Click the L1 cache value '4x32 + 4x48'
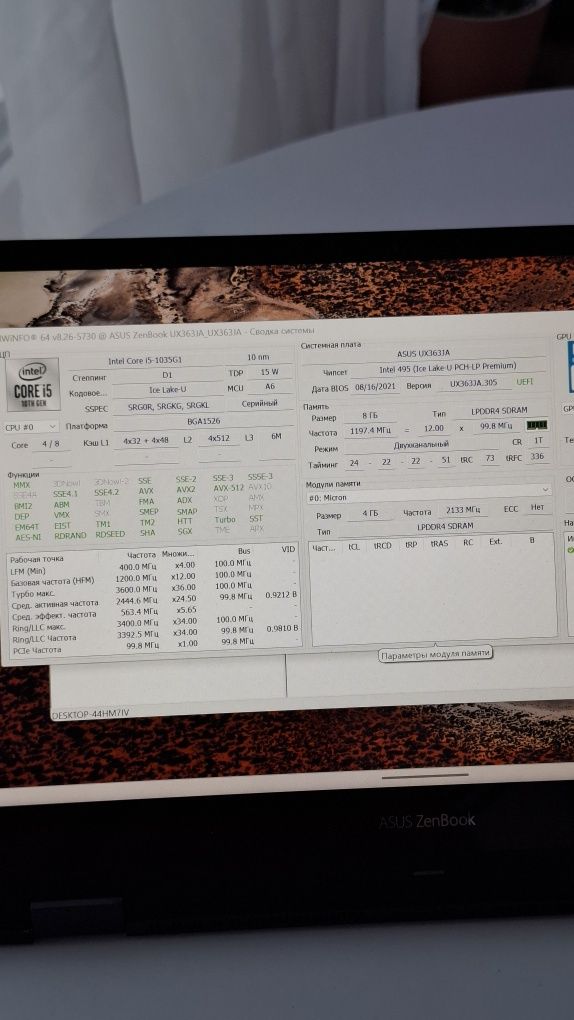574x1020 pixels. [x=146, y=440]
